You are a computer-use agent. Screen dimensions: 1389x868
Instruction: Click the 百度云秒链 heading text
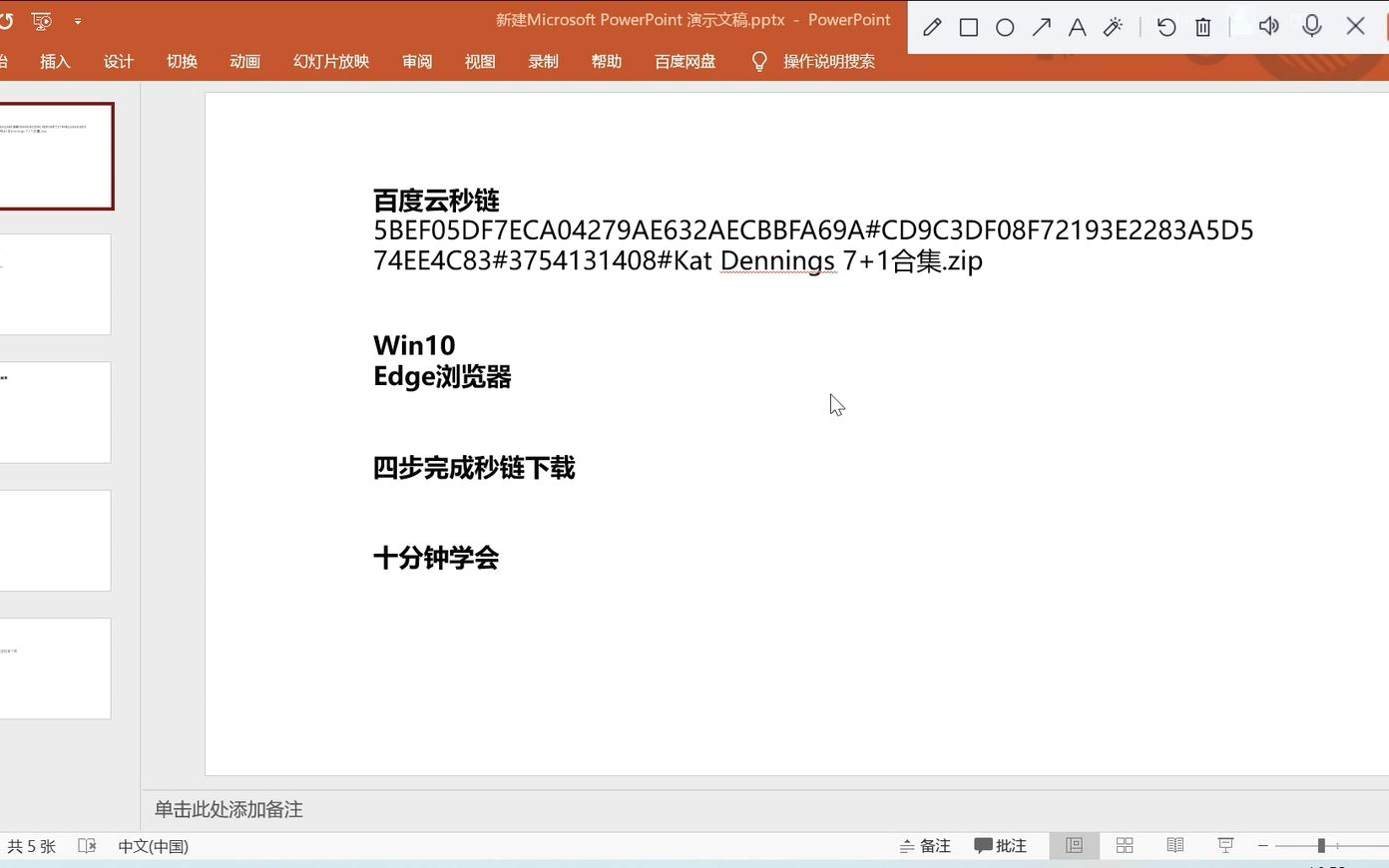click(x=436, y=201)
